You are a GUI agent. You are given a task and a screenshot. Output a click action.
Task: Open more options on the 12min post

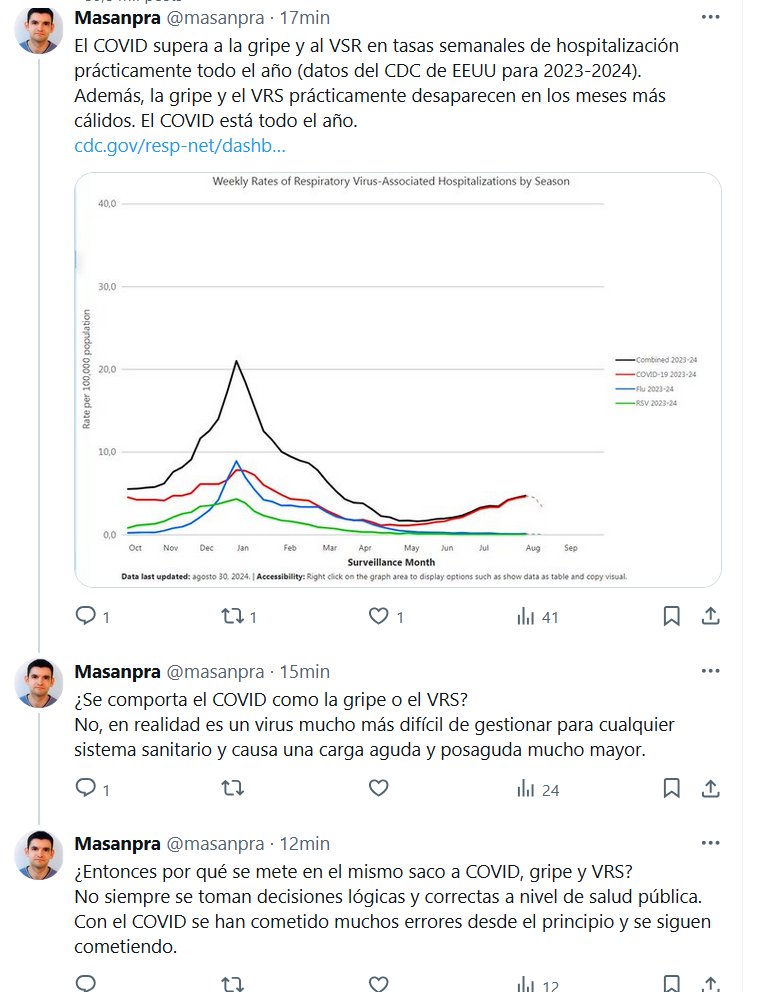(x=710, y=843)
